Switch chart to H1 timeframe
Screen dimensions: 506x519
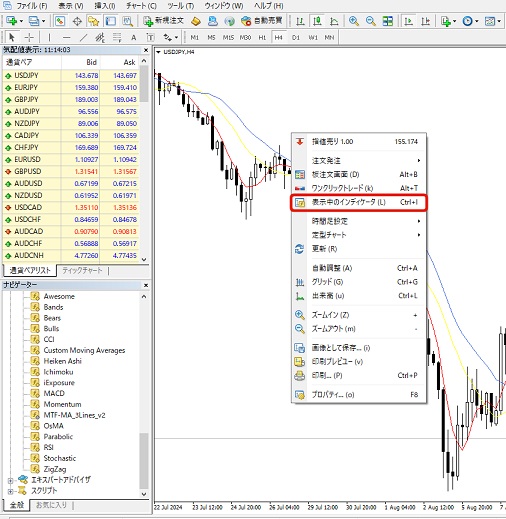[x=262, y=37]
